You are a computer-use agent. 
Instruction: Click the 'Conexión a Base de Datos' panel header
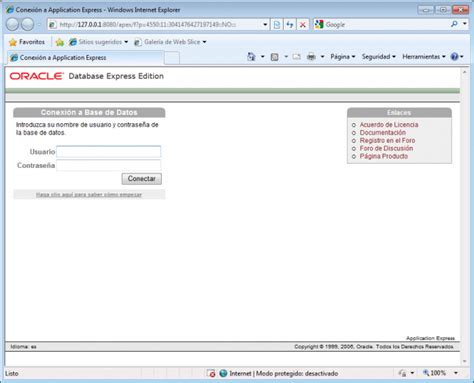(x=89, y=113)
